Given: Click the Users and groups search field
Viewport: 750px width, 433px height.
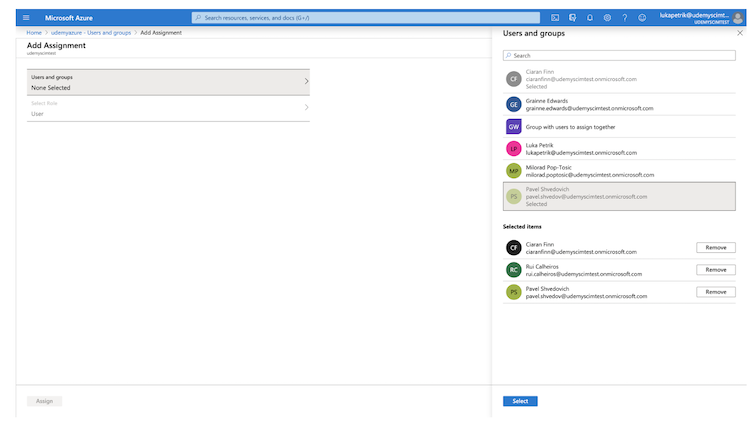Looking at the screenshot, I should [x=619, y=55].
